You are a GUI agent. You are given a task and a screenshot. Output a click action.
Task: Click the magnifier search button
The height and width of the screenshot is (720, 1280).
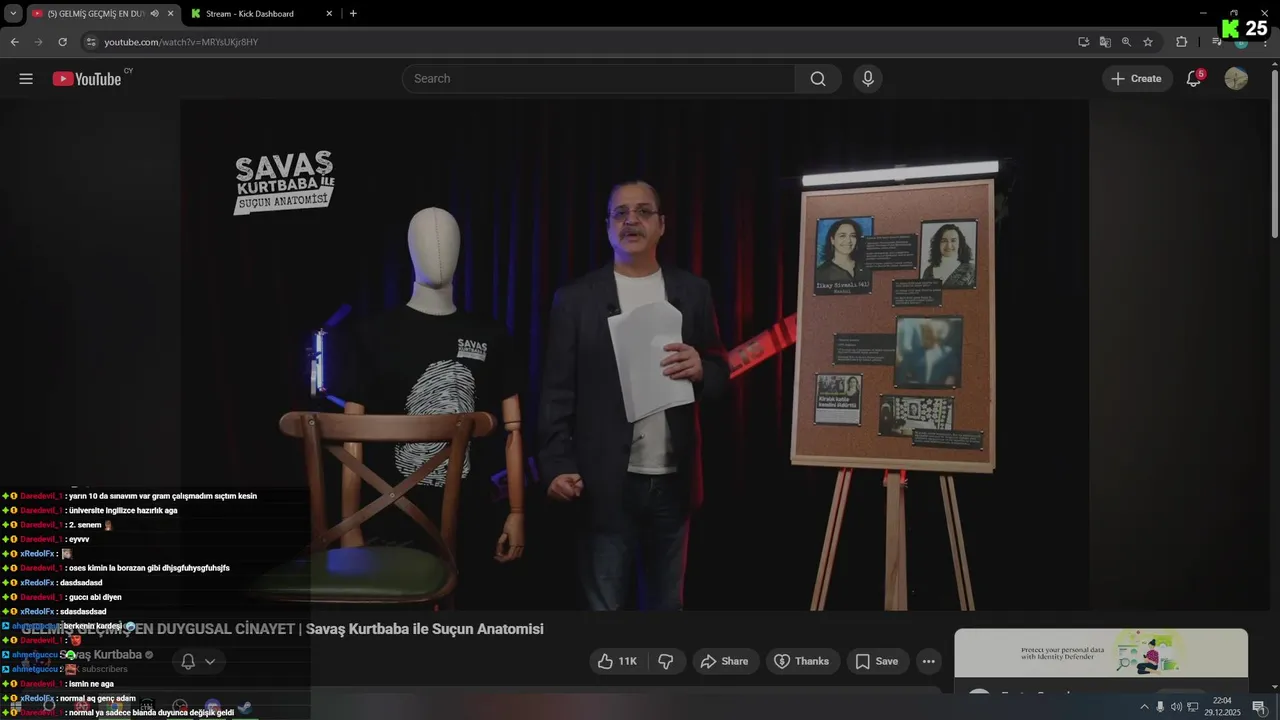click(x=818, y=79)
